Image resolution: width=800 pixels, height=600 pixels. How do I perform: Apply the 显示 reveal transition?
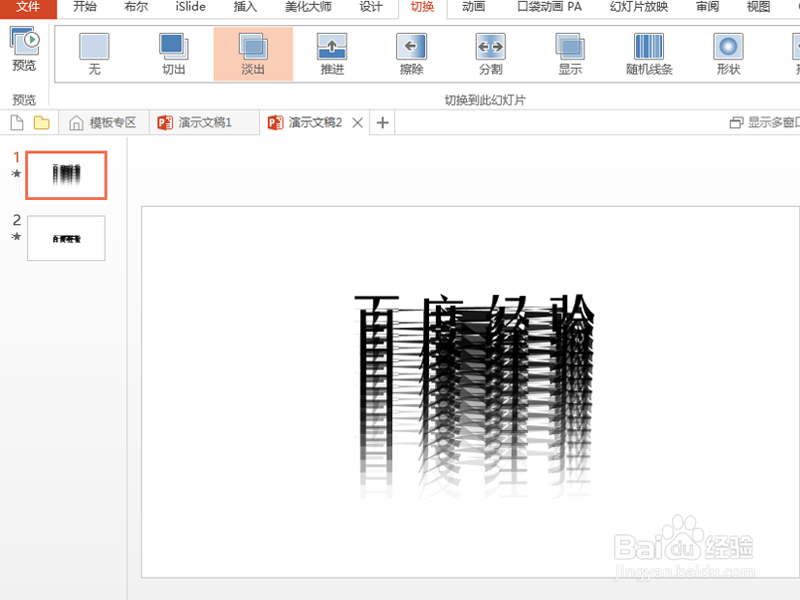[570, 54]
